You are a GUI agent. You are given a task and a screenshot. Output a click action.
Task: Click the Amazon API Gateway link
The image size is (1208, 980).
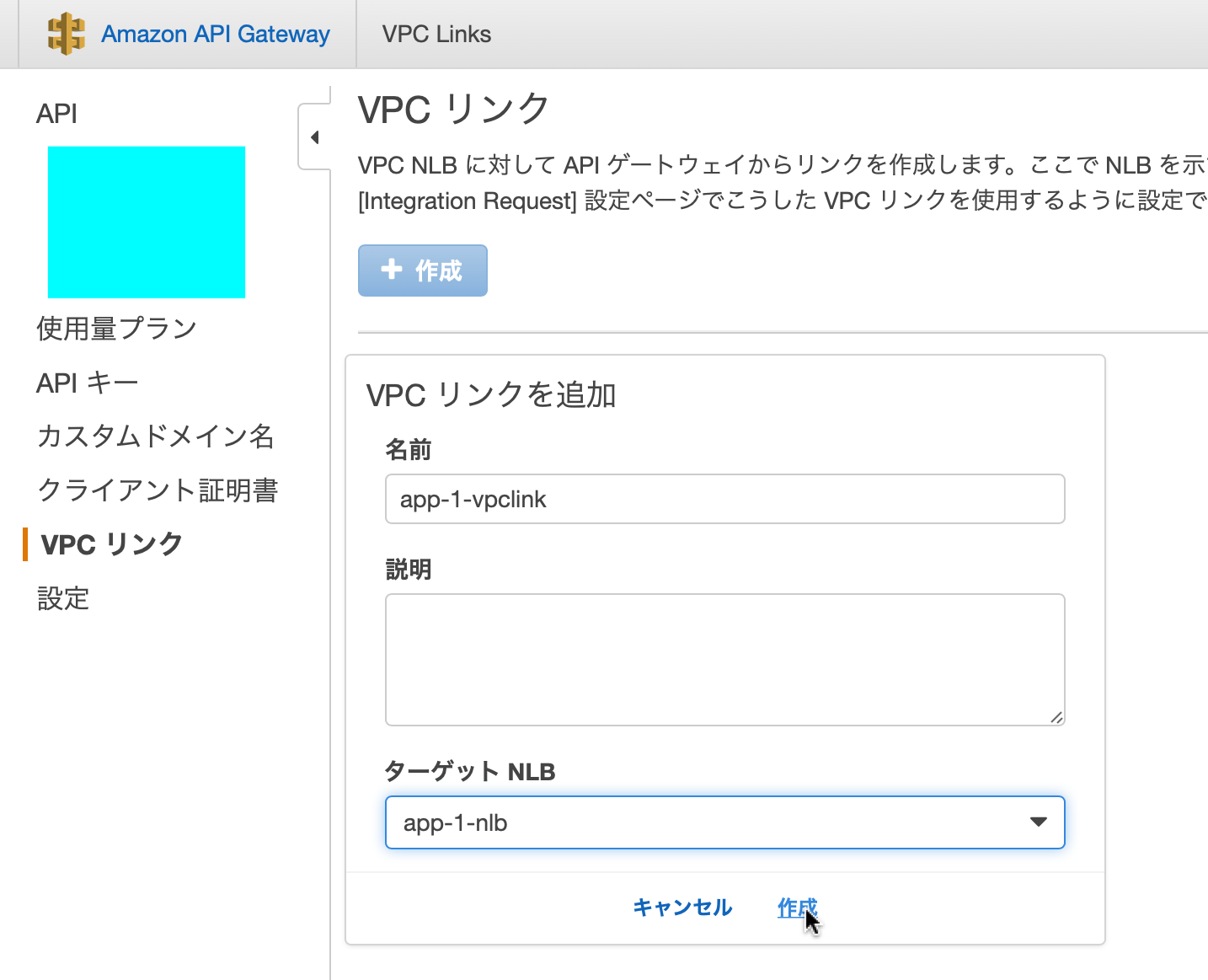coord(216,34)
